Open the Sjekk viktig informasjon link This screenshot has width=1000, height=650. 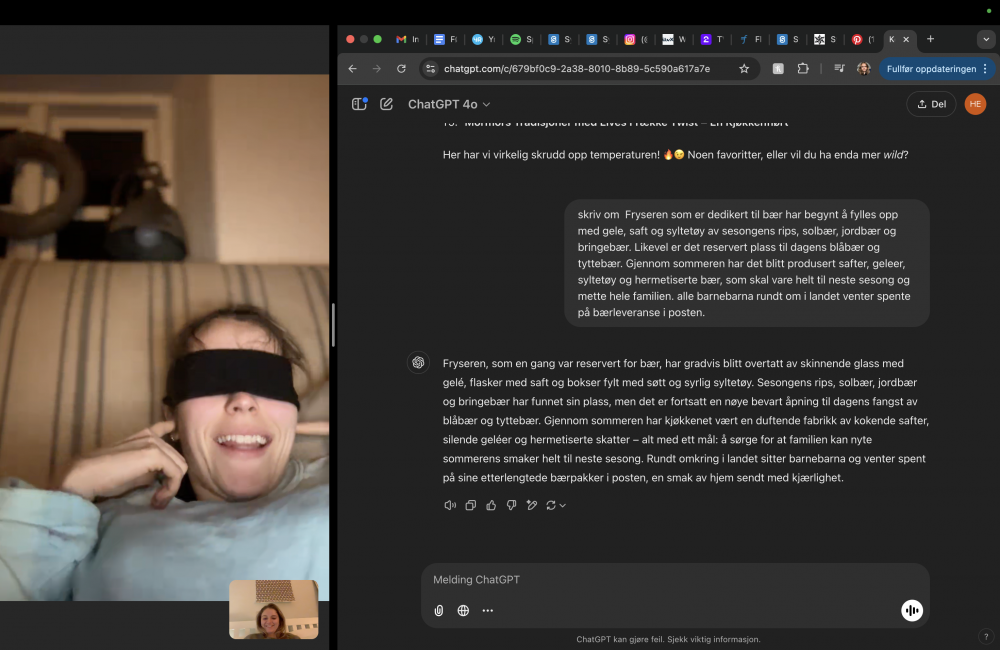[x=713, y=639]
